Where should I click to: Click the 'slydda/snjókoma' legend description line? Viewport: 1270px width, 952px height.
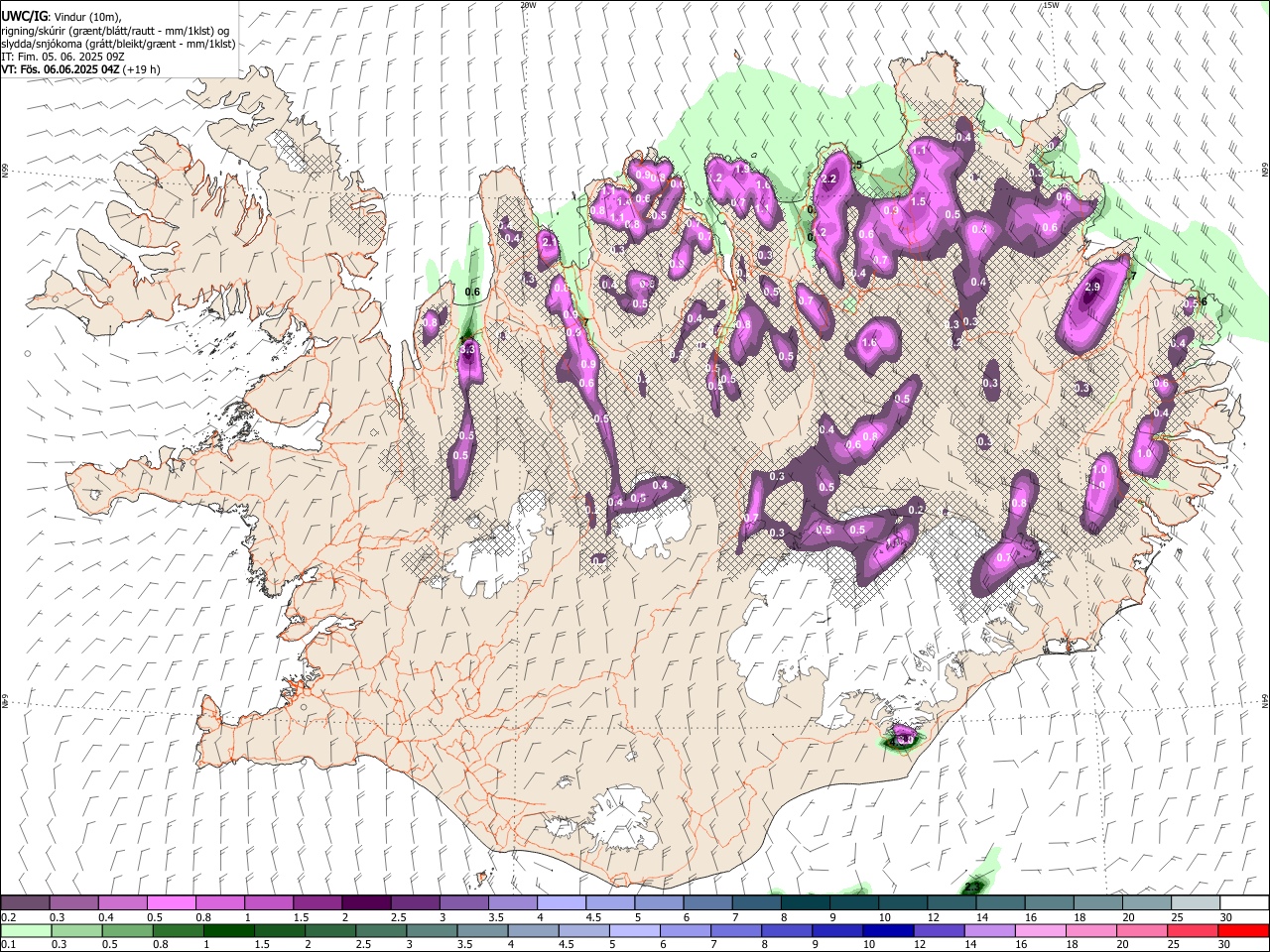(x=118, y=44)
